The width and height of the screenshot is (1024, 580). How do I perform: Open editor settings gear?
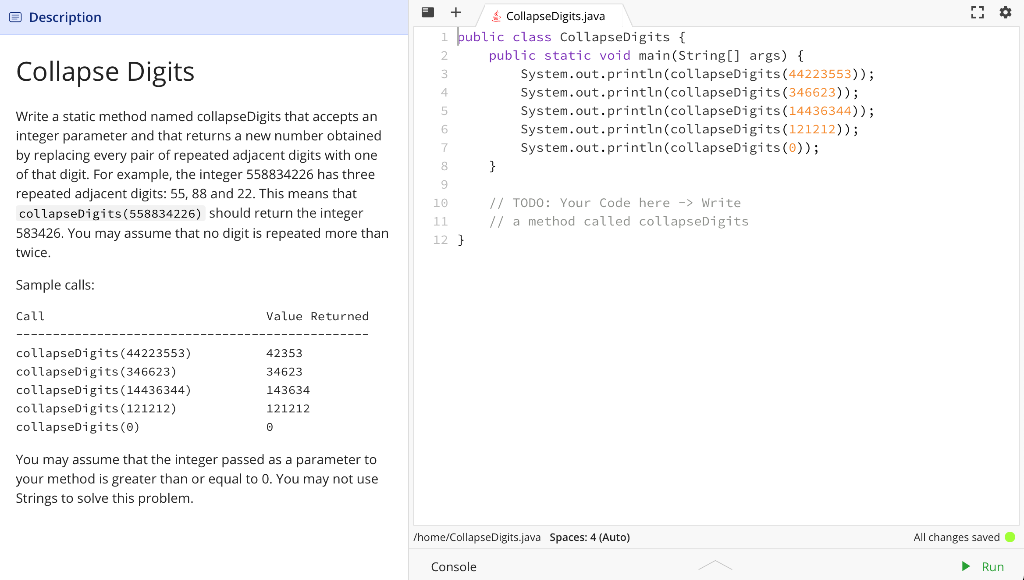click(1005, 12)
